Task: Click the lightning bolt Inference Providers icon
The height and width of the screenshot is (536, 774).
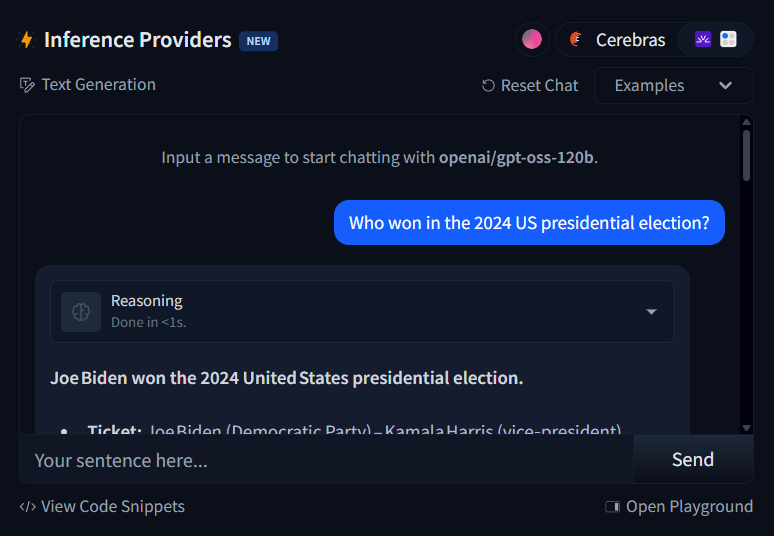Action: point(27,40)
